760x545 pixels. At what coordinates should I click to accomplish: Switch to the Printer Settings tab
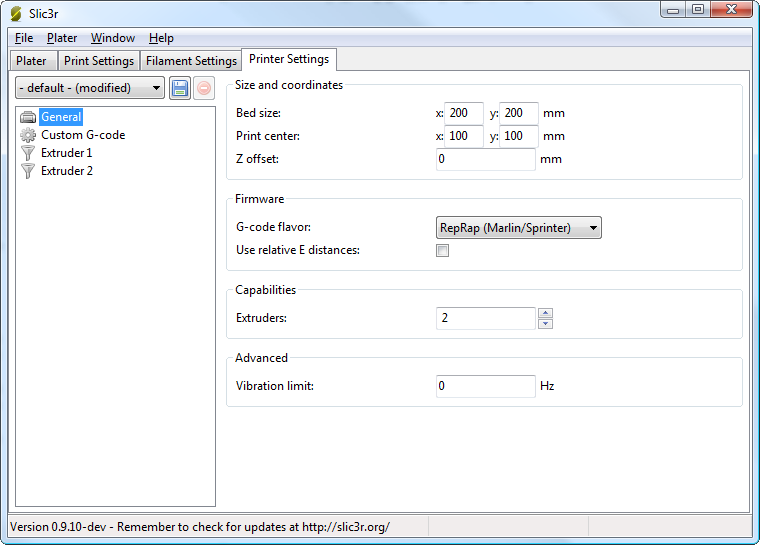pos(289,59)
